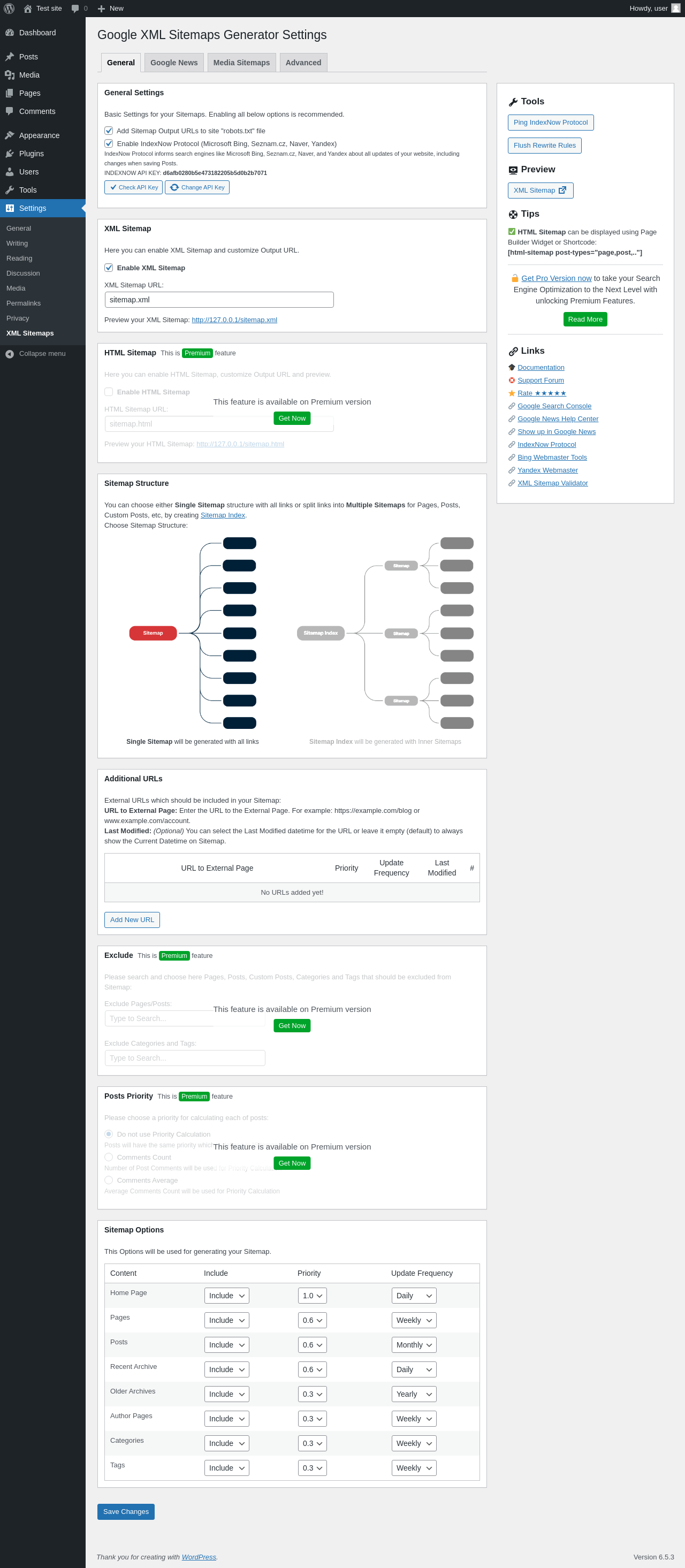Click the Save Changes button
Screen dimensions: 685x1568
(x=126, y=1511)
